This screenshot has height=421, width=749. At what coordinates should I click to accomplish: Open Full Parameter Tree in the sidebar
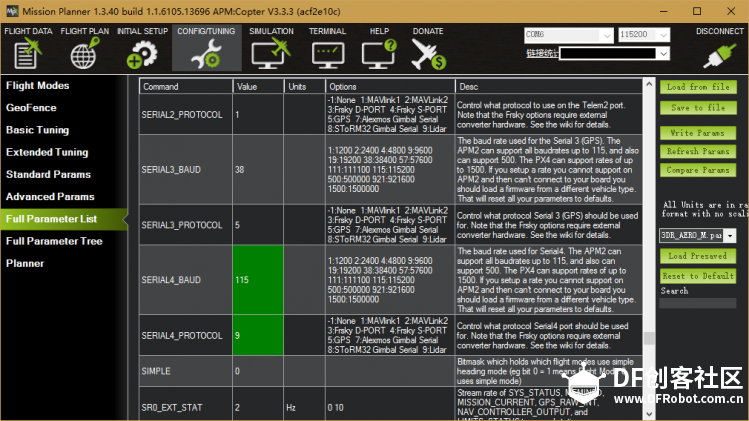tap(54, 241)
